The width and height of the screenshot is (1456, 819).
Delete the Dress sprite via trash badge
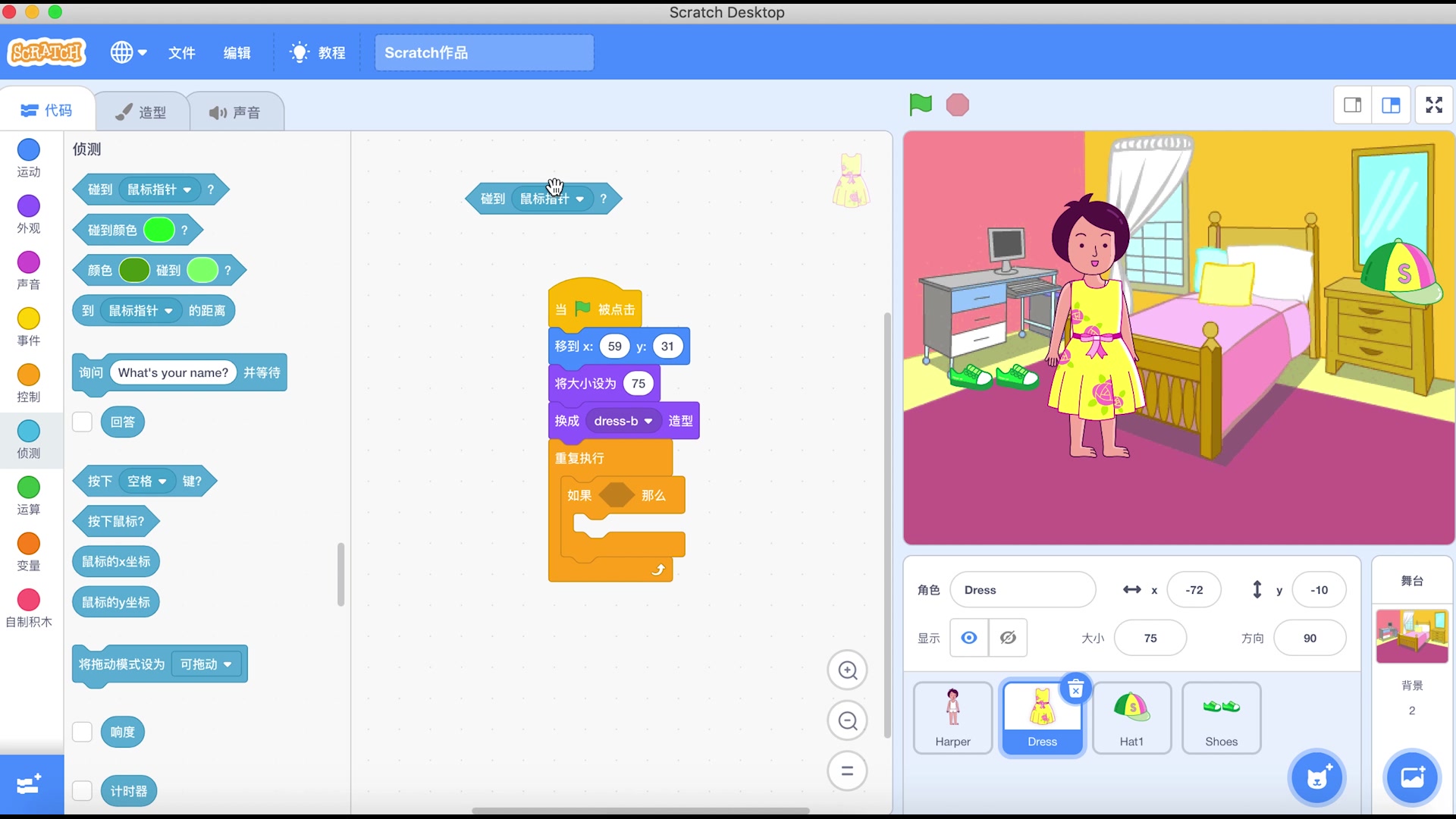coord(1076,689)
